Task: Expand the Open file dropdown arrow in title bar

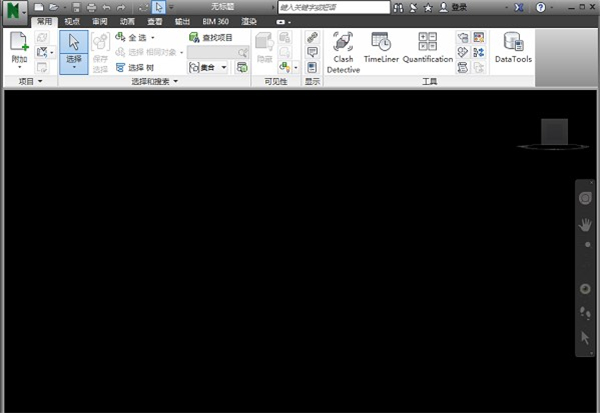Action: click(65, 8)
